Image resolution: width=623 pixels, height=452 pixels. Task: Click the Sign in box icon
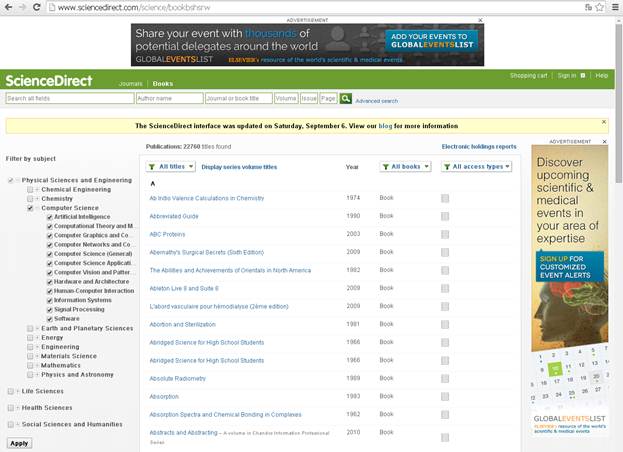click(583, 75)
